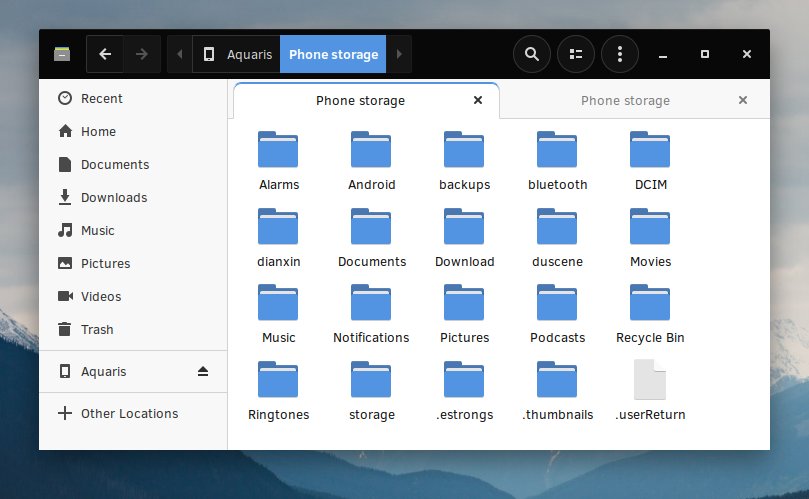809x499 pixels.
Task: Open the three-dot options menu
Action: [x=620, y=54]
